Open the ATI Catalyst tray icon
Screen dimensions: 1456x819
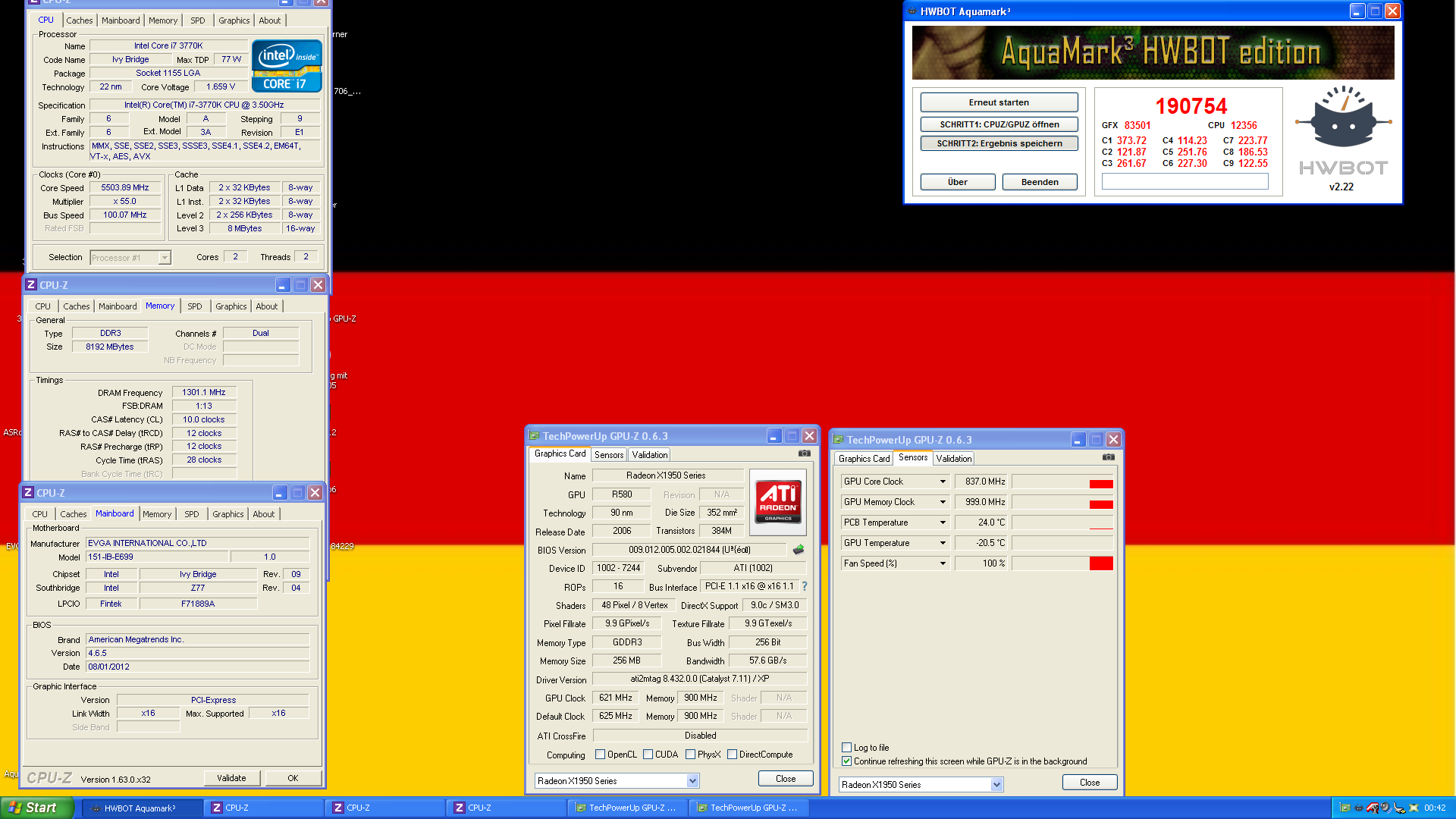pos(1373,808)
